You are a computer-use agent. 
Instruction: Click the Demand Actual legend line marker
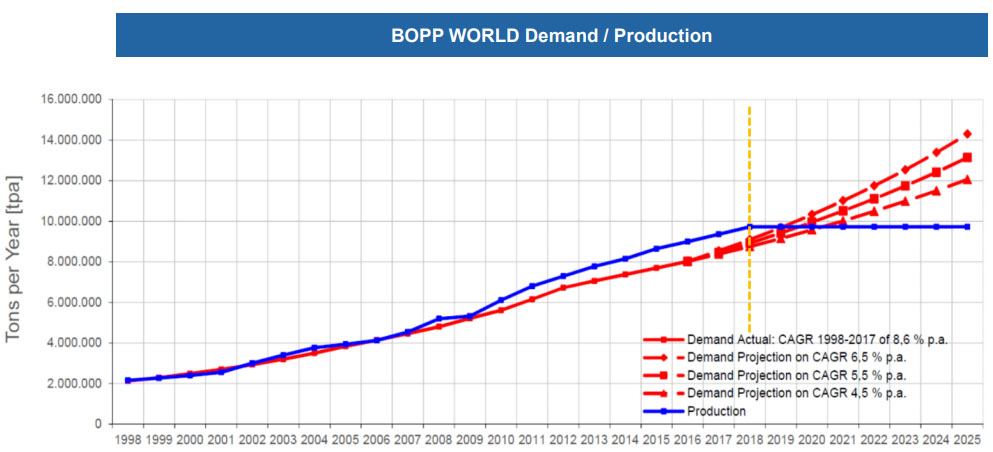point(662,340)
